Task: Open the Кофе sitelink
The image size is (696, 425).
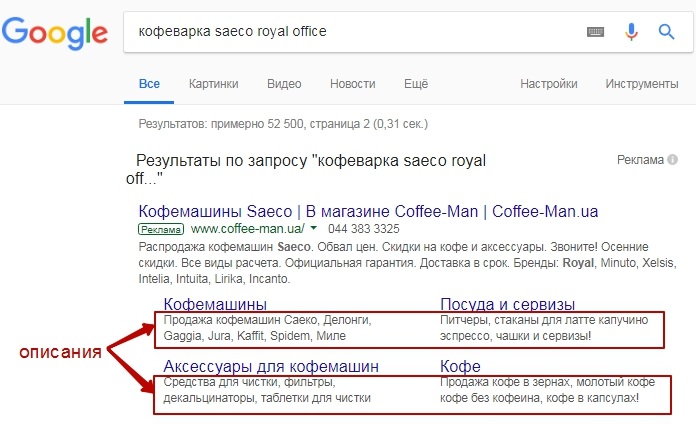Action: 460,366
